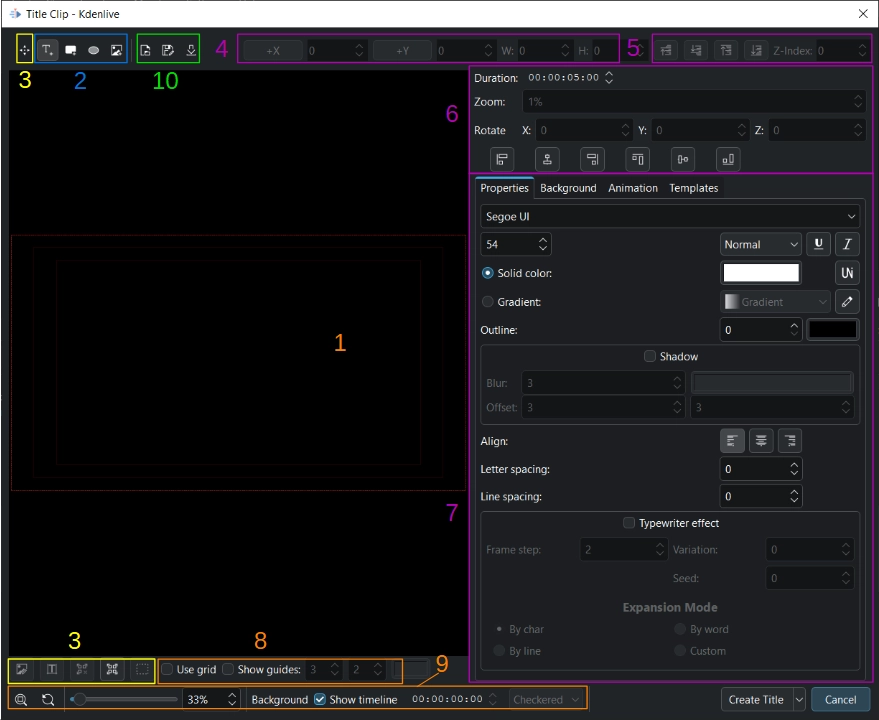Select the Rectangle tool
The image size is (879, 720).
pyautogui.click(x=71, y=49)
